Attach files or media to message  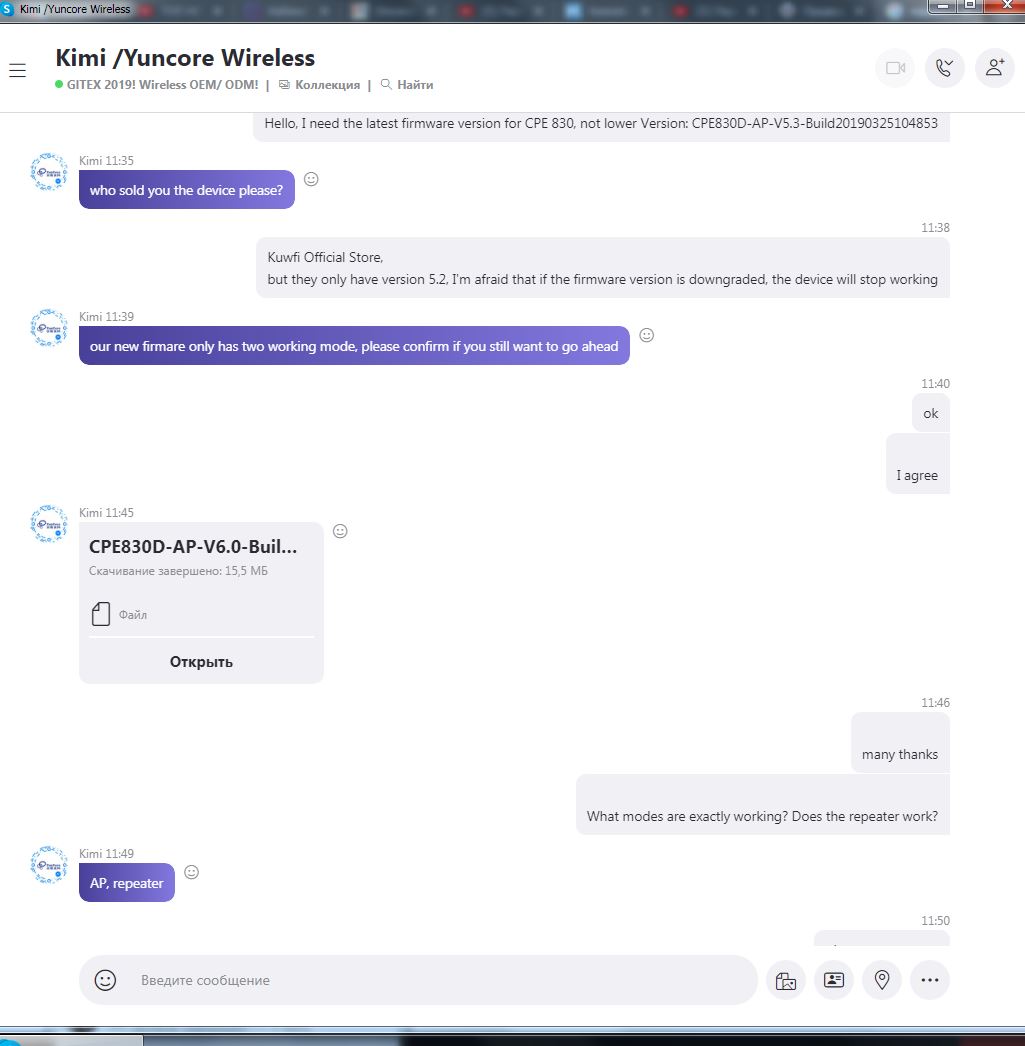coord(786,980)
